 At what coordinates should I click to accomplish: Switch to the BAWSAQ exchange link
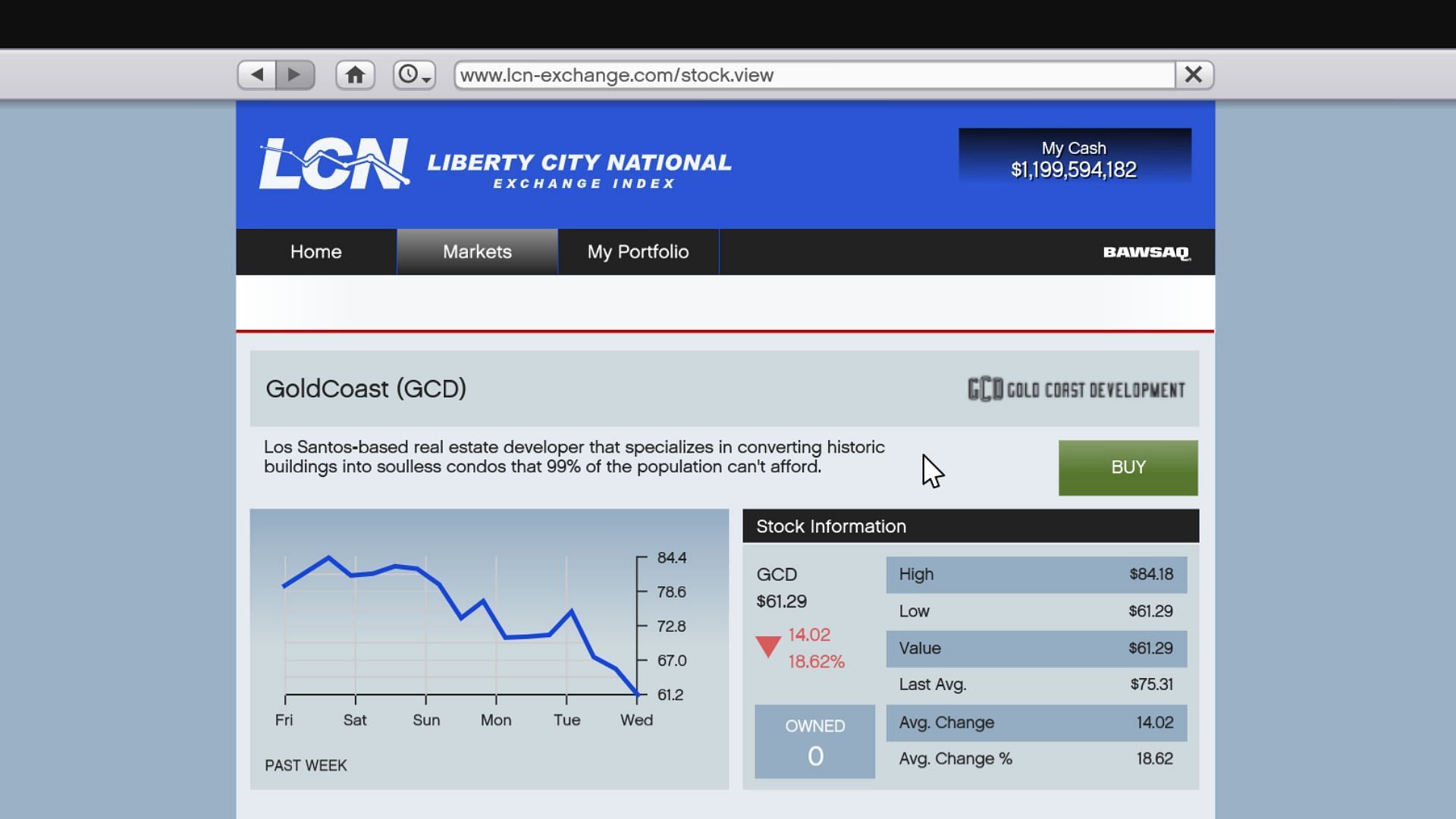1147,253
